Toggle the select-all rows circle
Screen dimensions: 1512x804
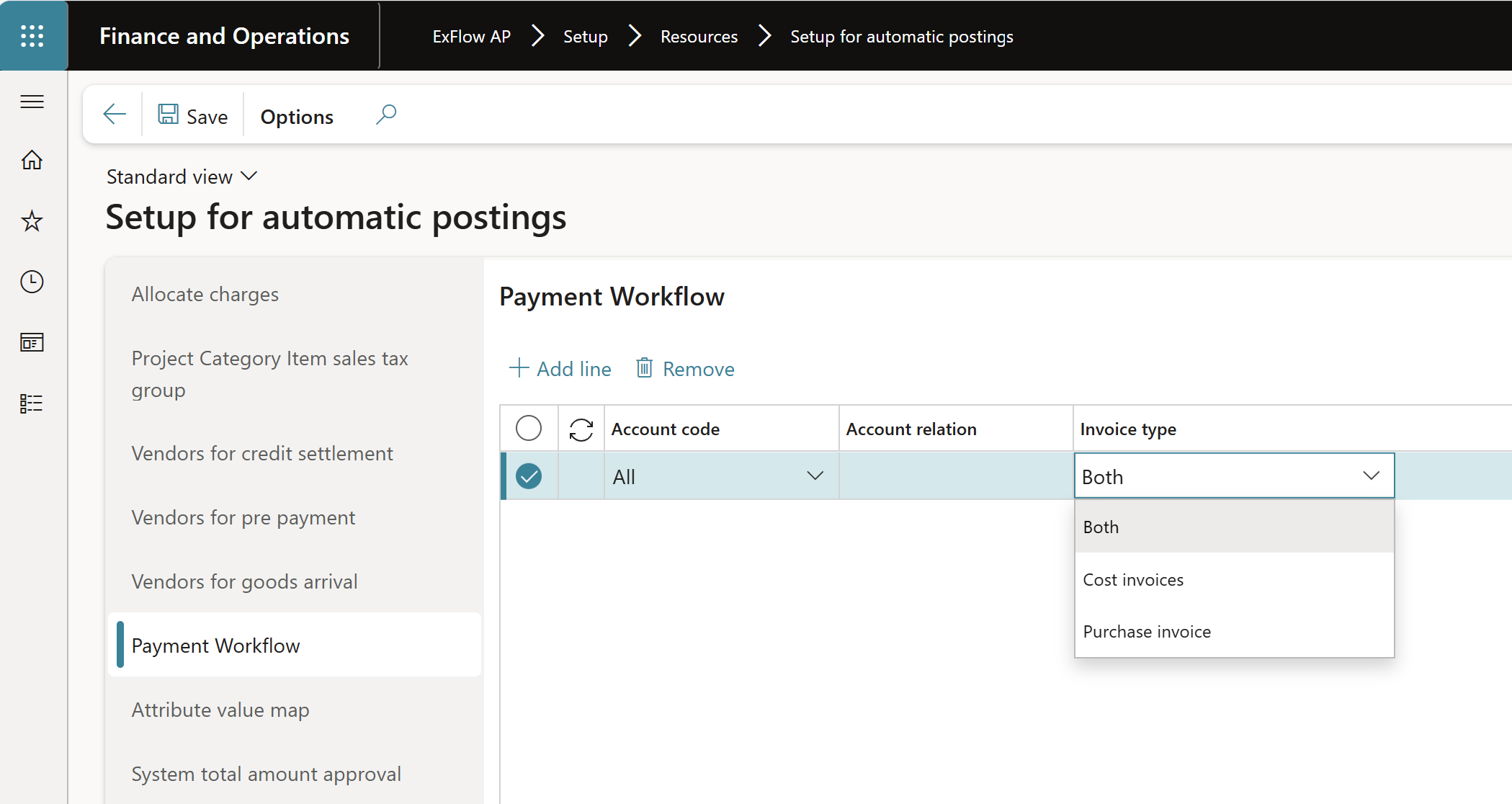coord(529,428)
